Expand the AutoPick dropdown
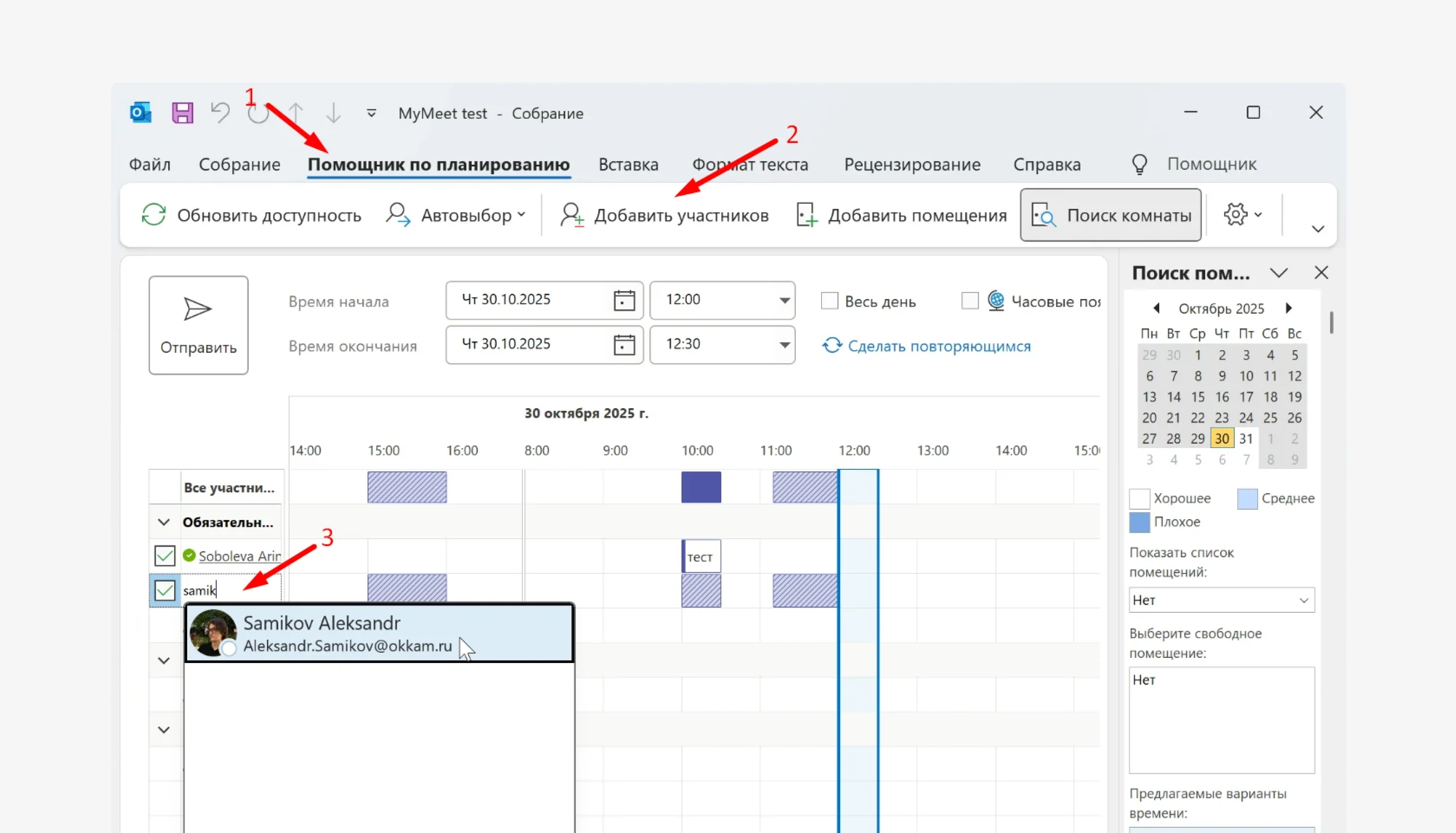The height and width of the screenshot is (833, 1456). coord(521,215)
